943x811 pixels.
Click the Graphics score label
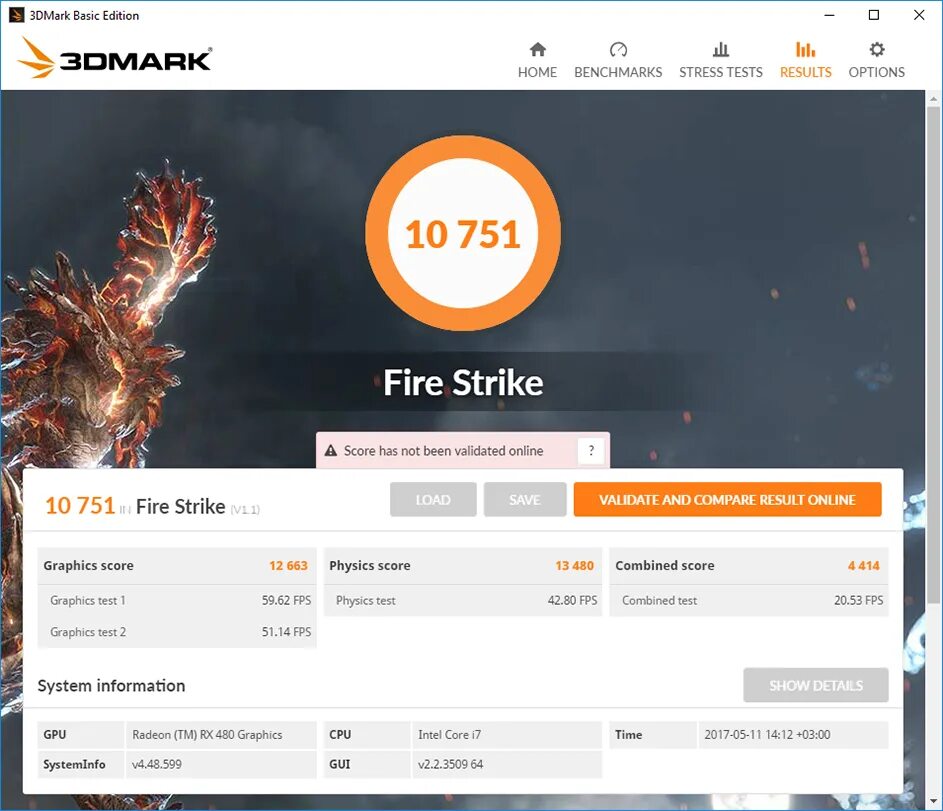click(88, 566)
